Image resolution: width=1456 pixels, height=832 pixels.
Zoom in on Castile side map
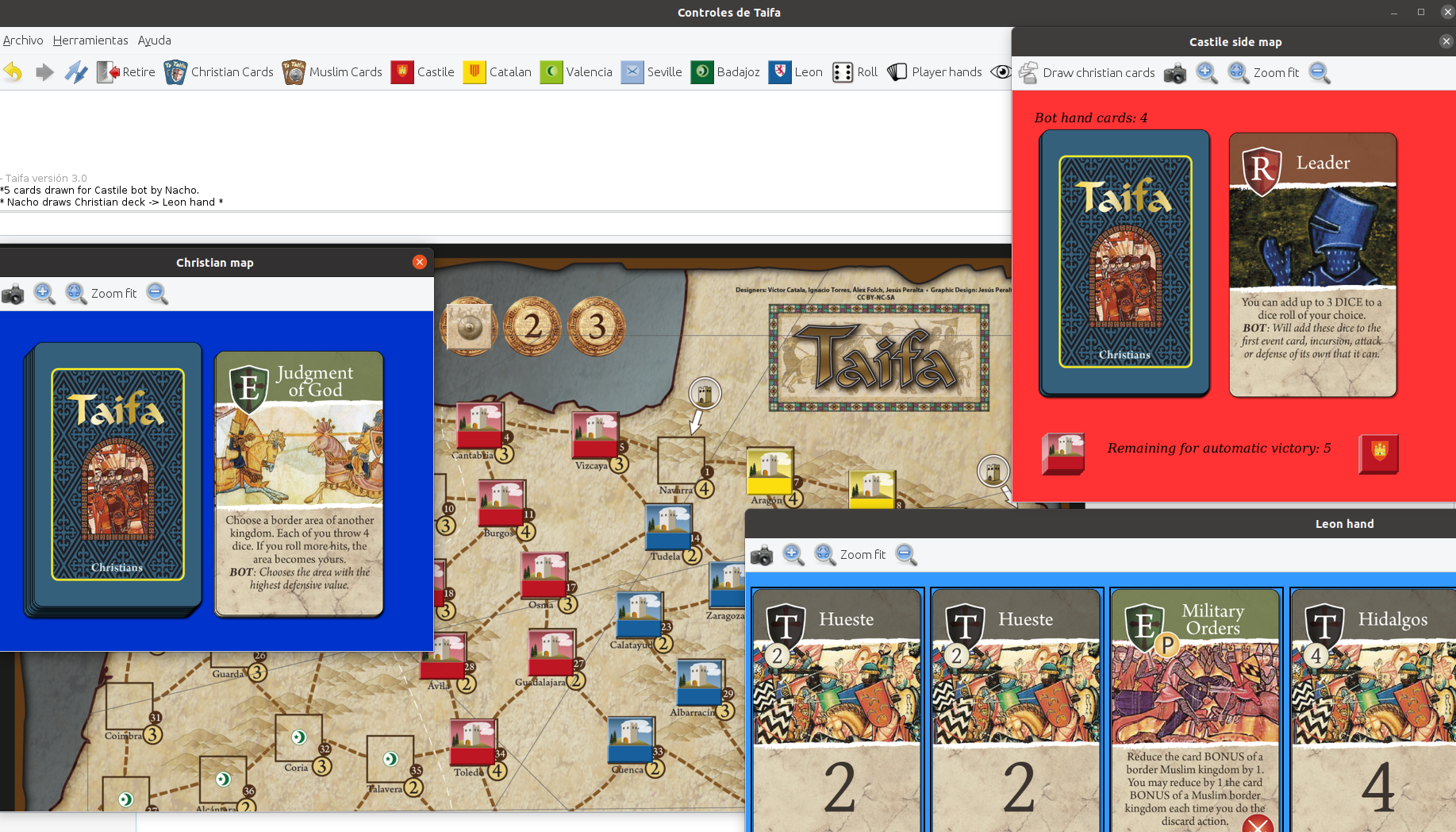[1207, 73]
